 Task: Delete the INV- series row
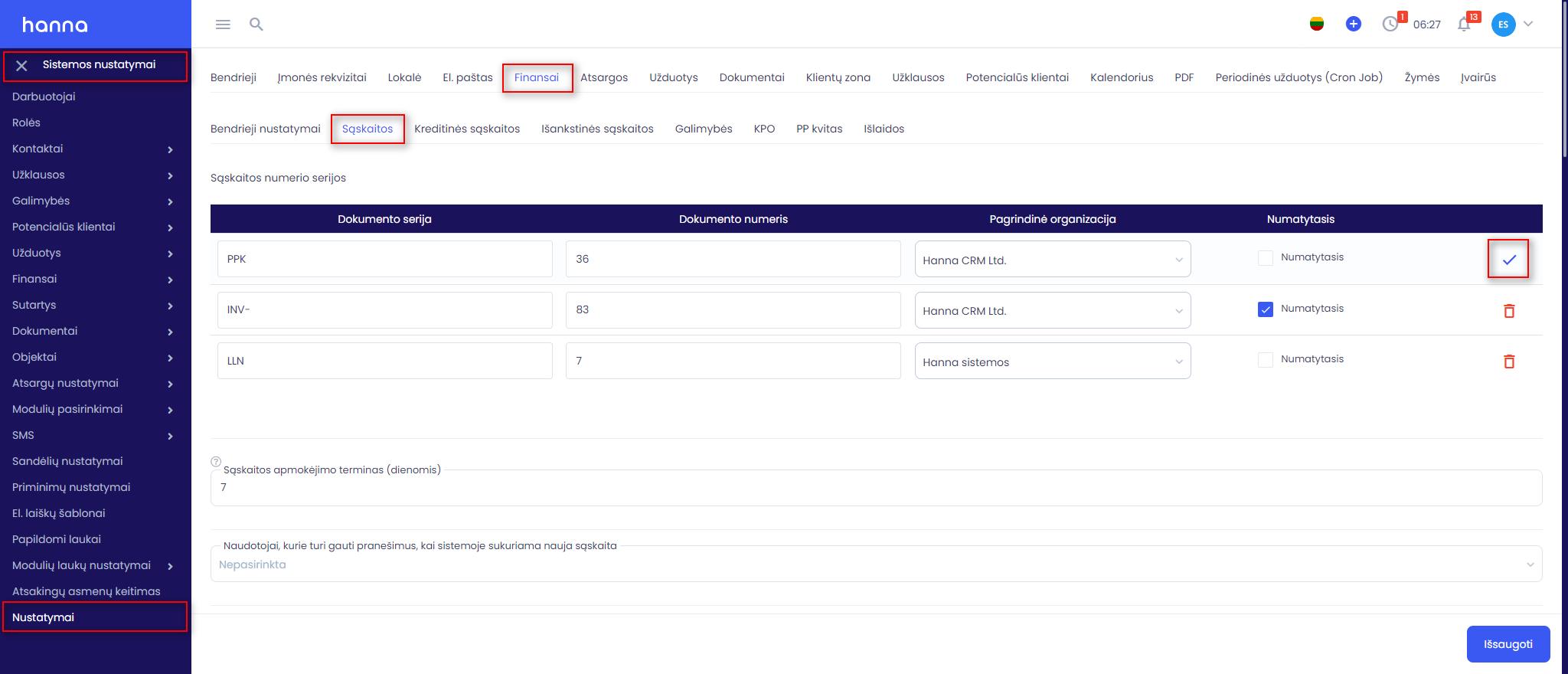(1509, 310)
